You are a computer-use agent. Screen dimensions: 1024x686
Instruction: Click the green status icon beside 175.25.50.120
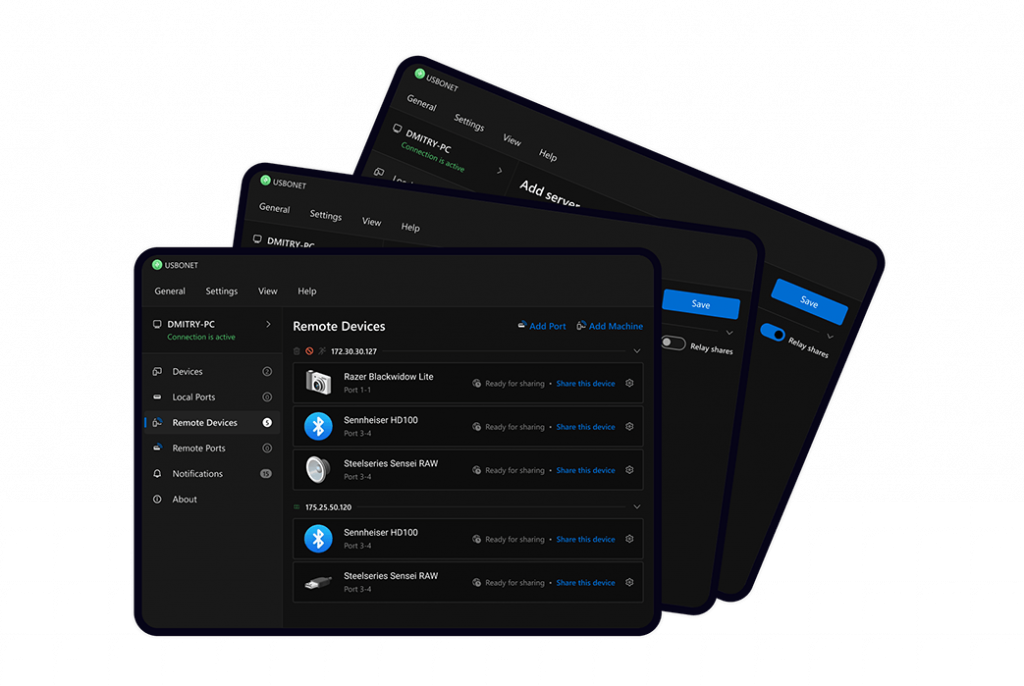(297, 507)
